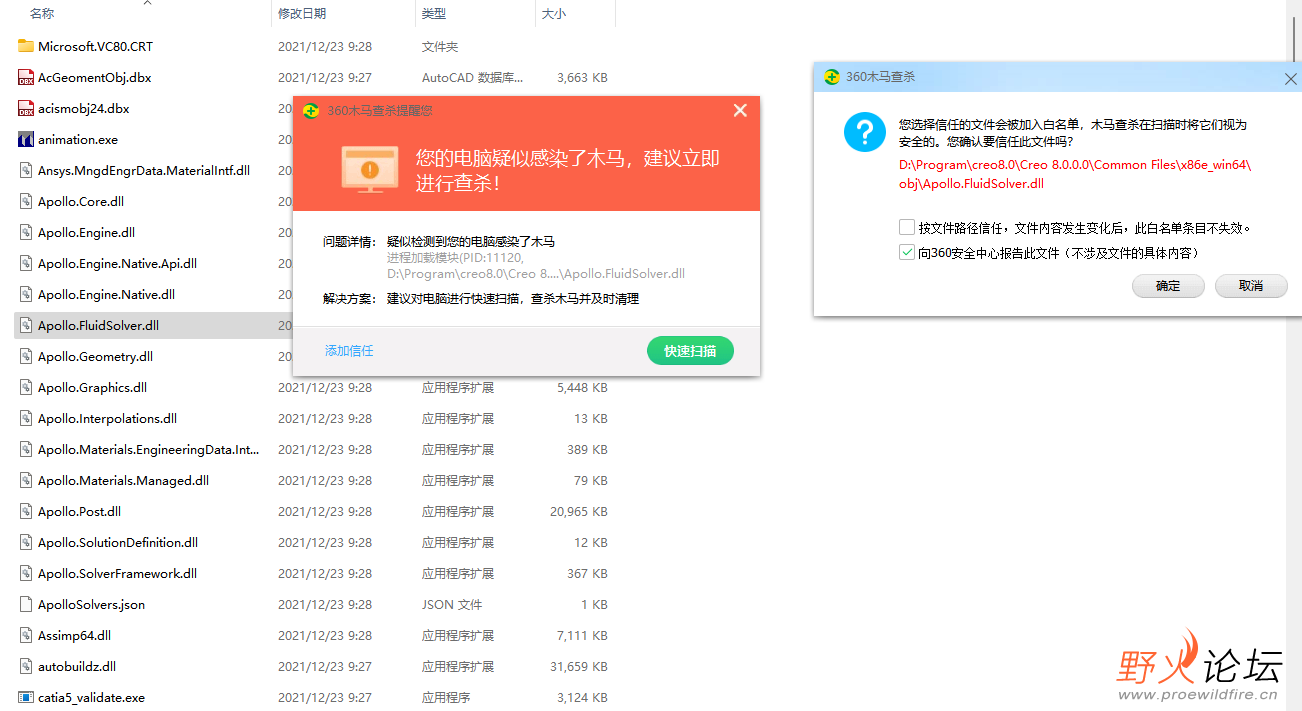Click 确定 to confirm trusting file
Image resolution: width=1302 pixels, height=711 pixels.
[1168, 286]
